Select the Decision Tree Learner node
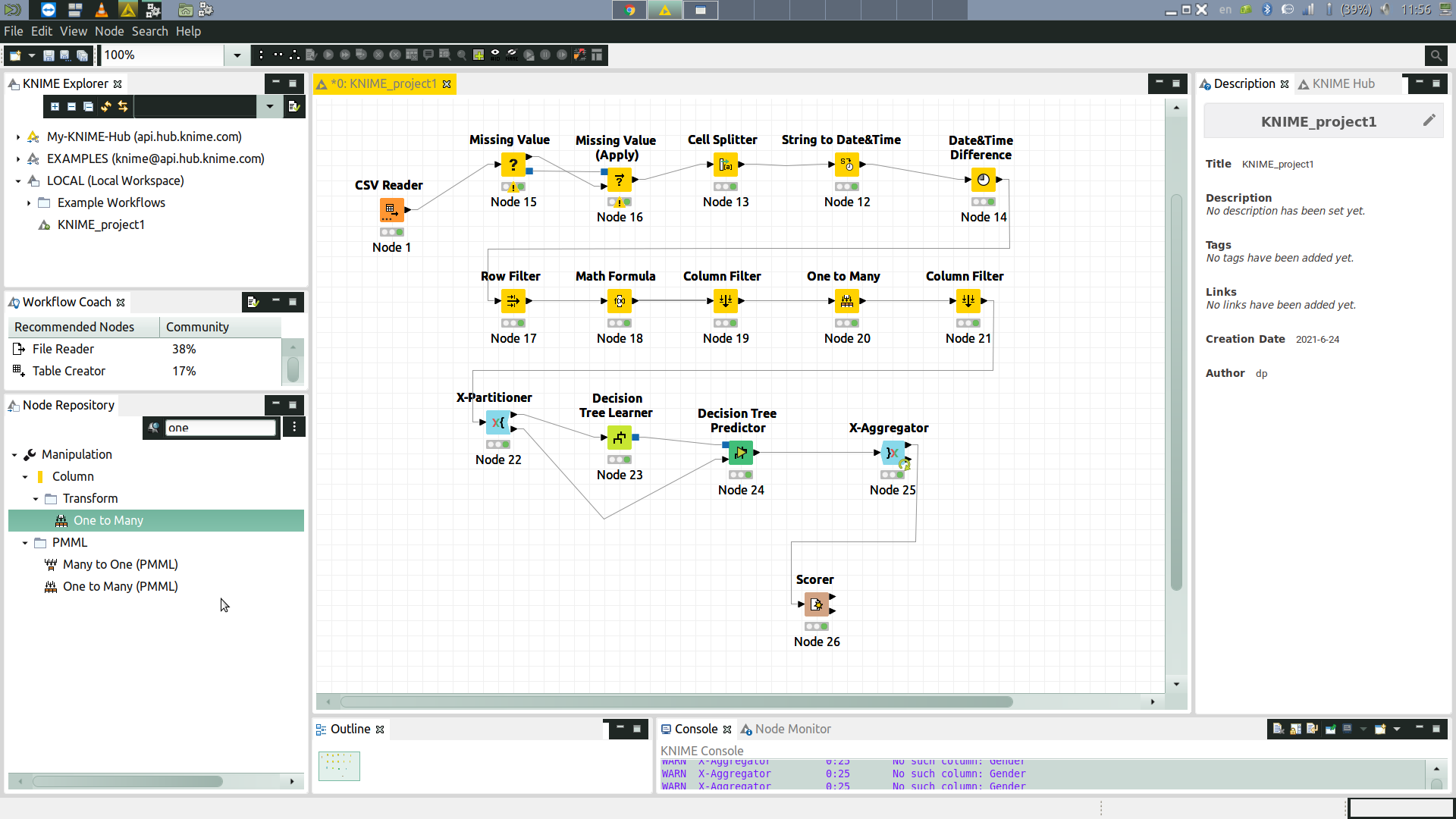This screenshot has height=819, width=1456. point(620,438)
